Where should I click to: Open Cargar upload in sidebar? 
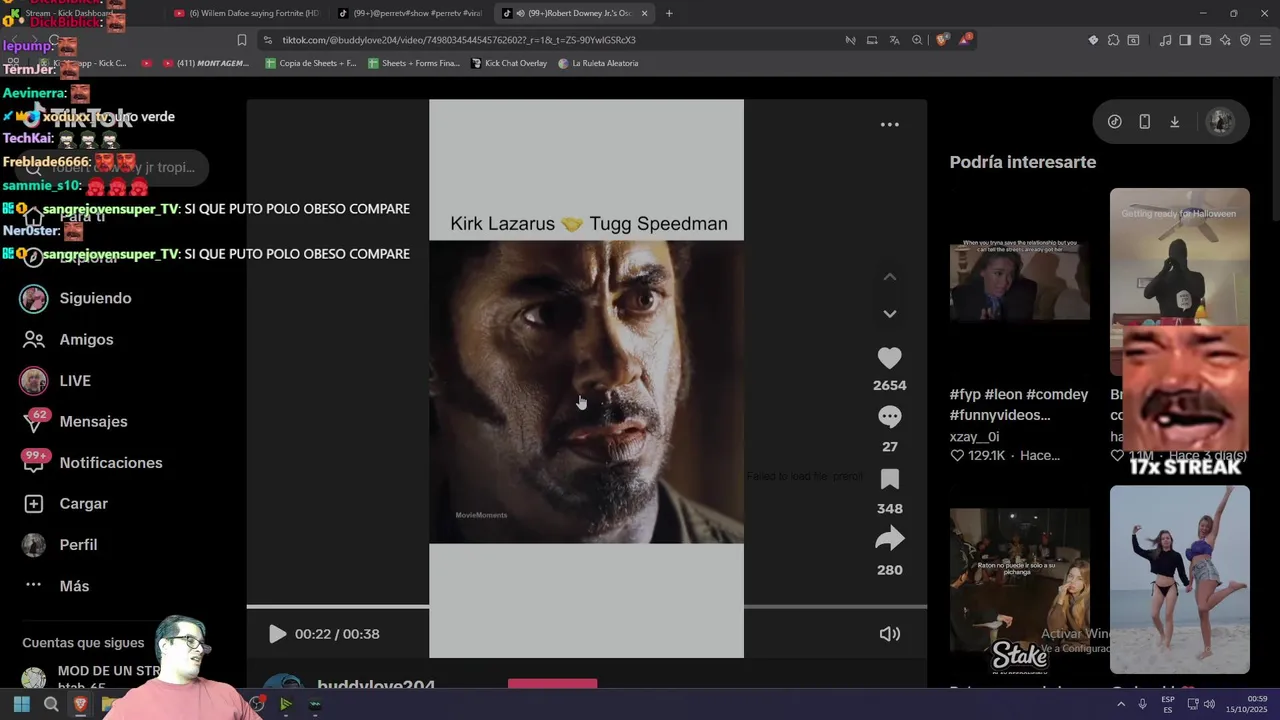tap(83, 504)
